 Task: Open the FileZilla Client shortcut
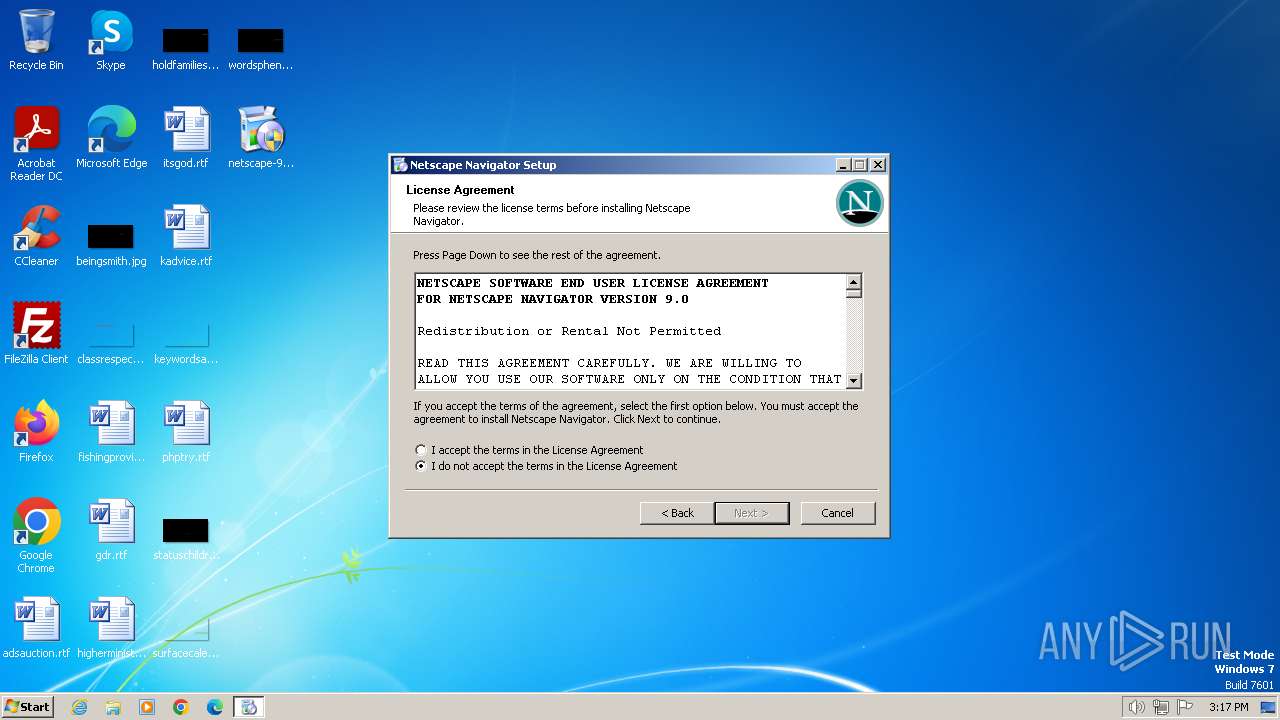click(36, 333)
